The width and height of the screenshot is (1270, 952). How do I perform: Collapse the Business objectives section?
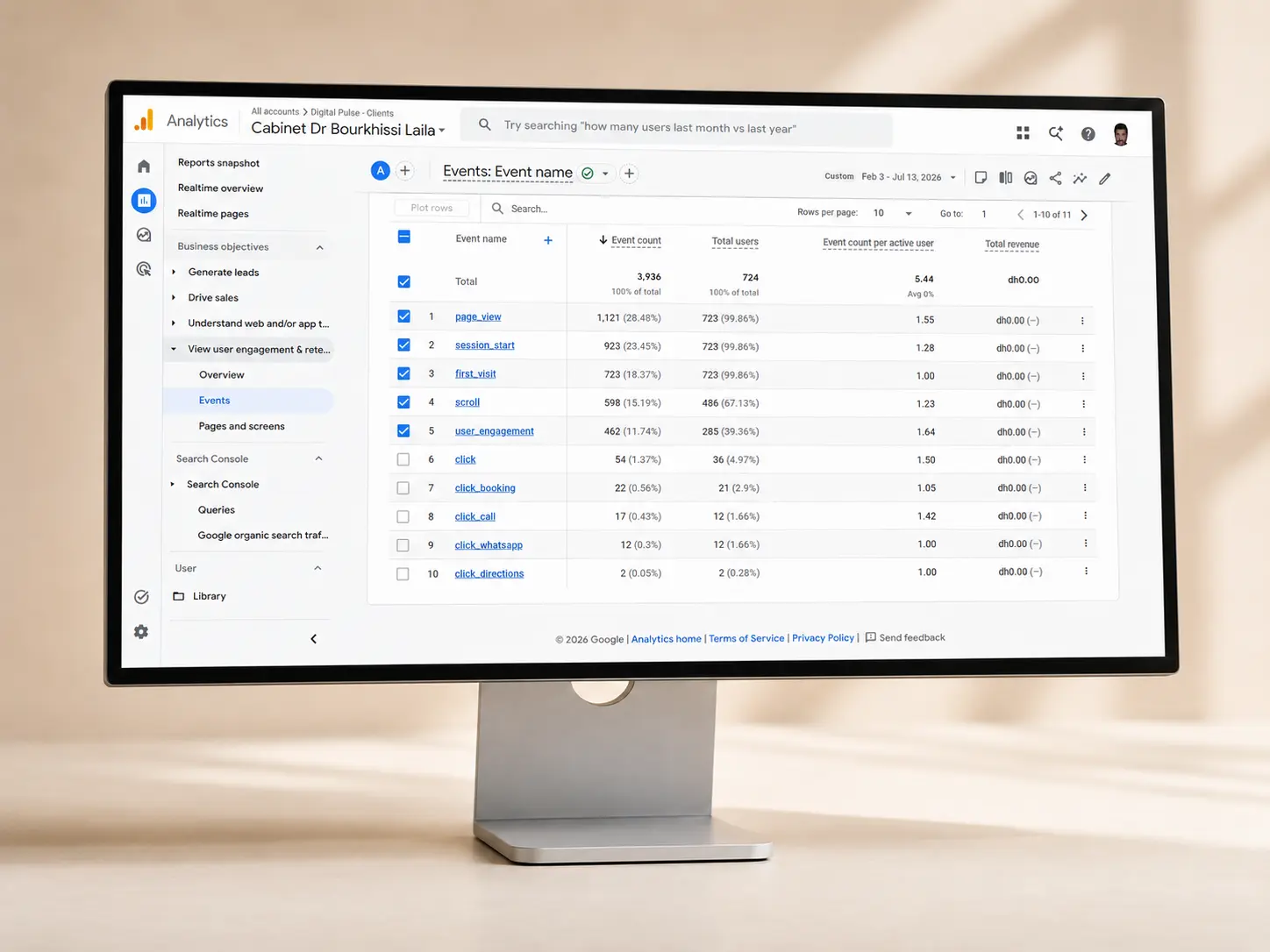click(319, 248)
